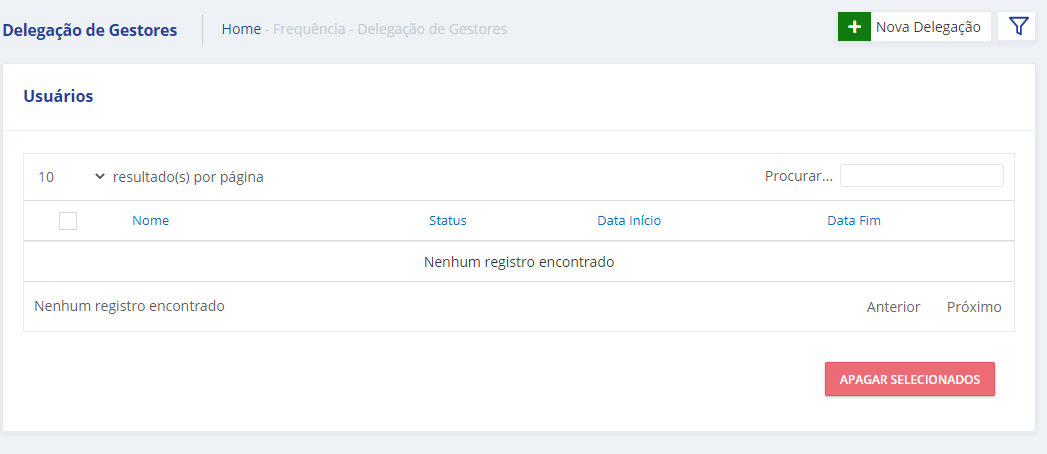This screenshot has width=1047, height=454.
Task: Click the Procurar... label text
Action: pos(798,176)
